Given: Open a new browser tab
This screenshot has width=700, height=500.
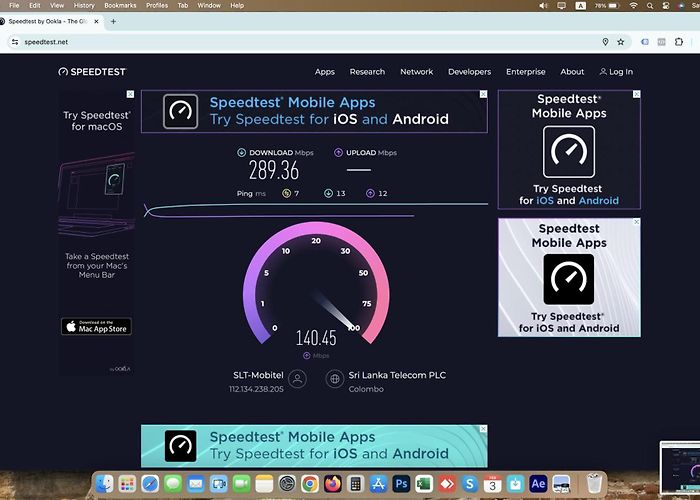Looking at the screenshot, I should coord(113,21).
